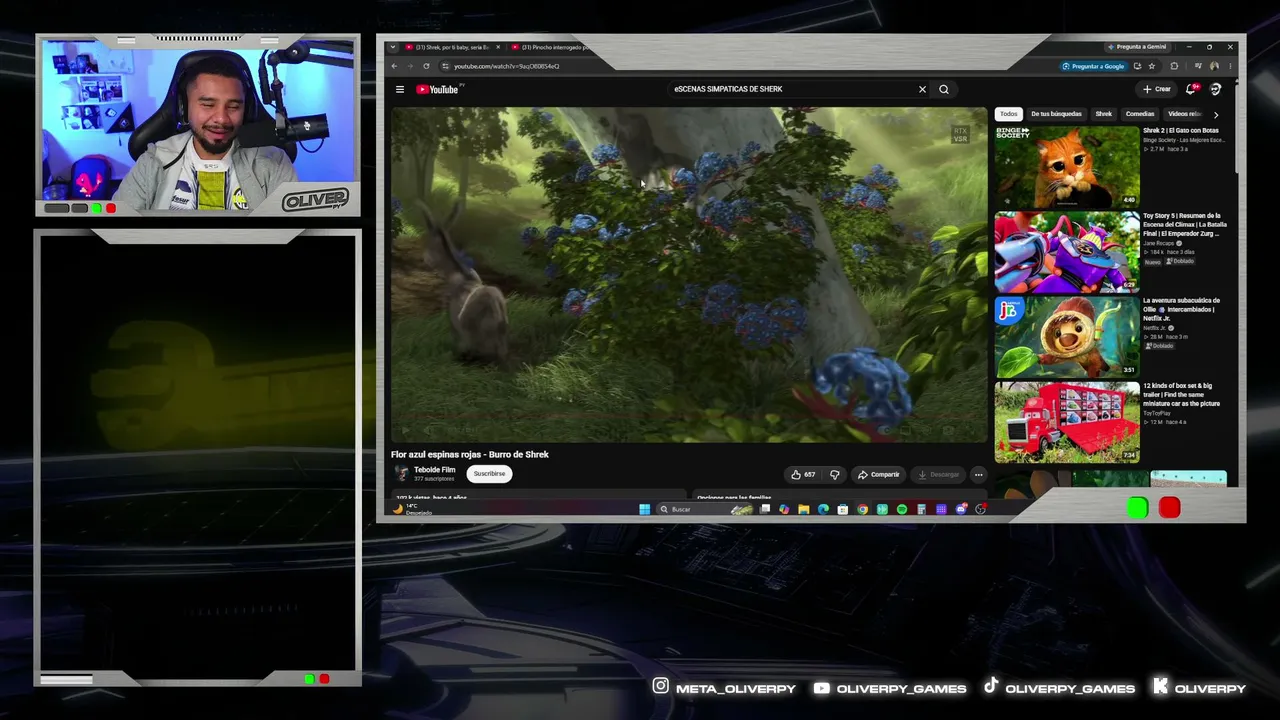Switch to the Pinocho interrogado tab
The image size is (1280, 720).
(x=548, y=47)
